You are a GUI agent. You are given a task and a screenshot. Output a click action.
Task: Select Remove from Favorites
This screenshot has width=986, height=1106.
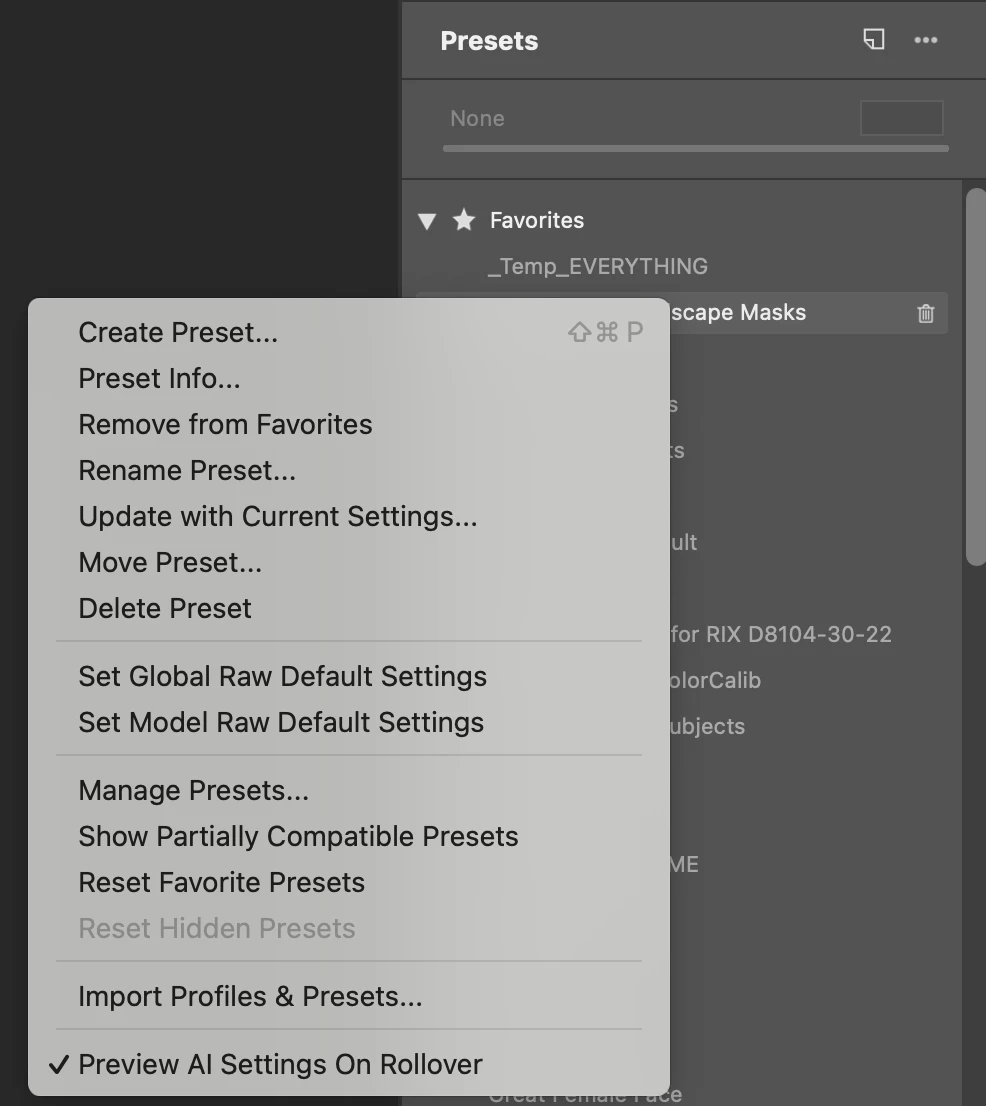point(225,424)
